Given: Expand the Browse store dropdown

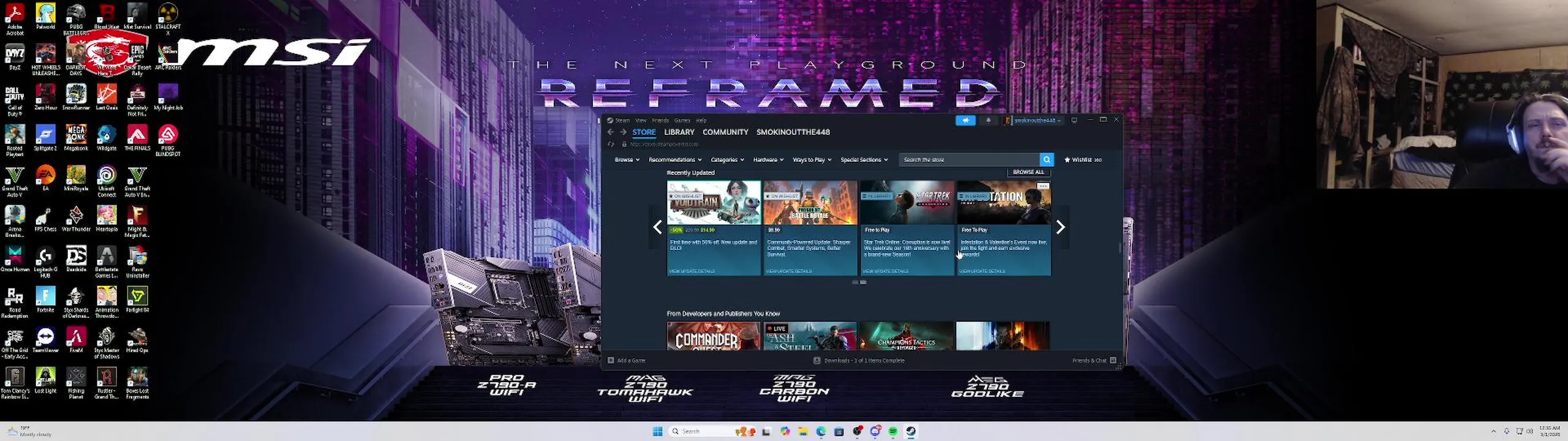Looking at the screenshot, I should coord(627,160).
